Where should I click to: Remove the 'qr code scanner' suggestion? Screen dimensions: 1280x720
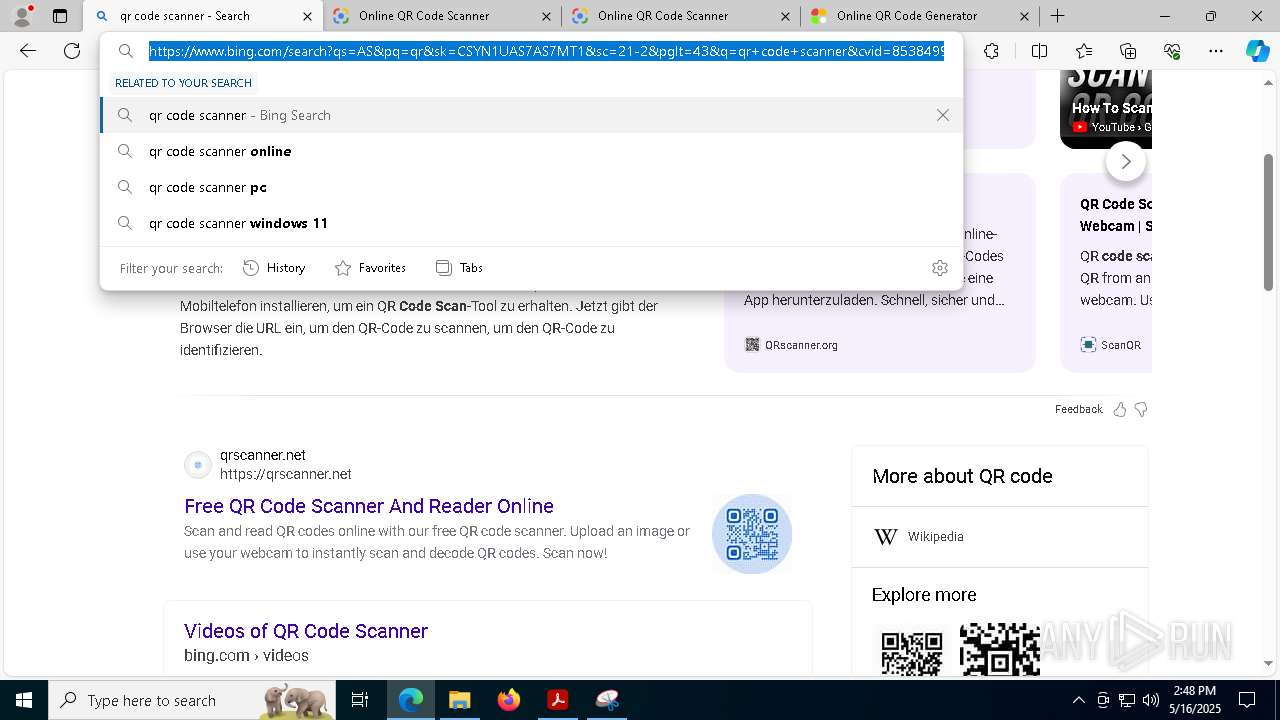point(942,115)
